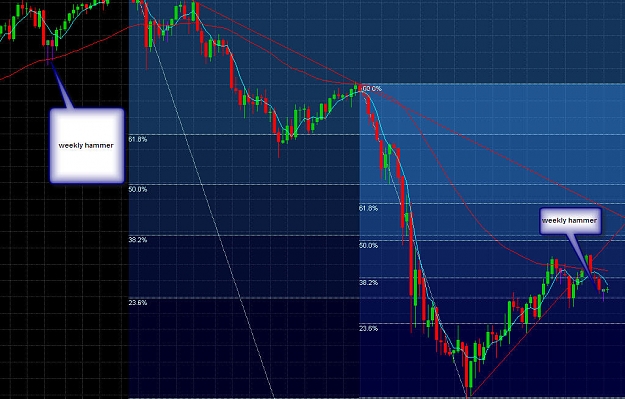Click the small "weekly hammer" callout near recent candles
Image resolution: width=625 pixels, height=399 pixels.
570,220
